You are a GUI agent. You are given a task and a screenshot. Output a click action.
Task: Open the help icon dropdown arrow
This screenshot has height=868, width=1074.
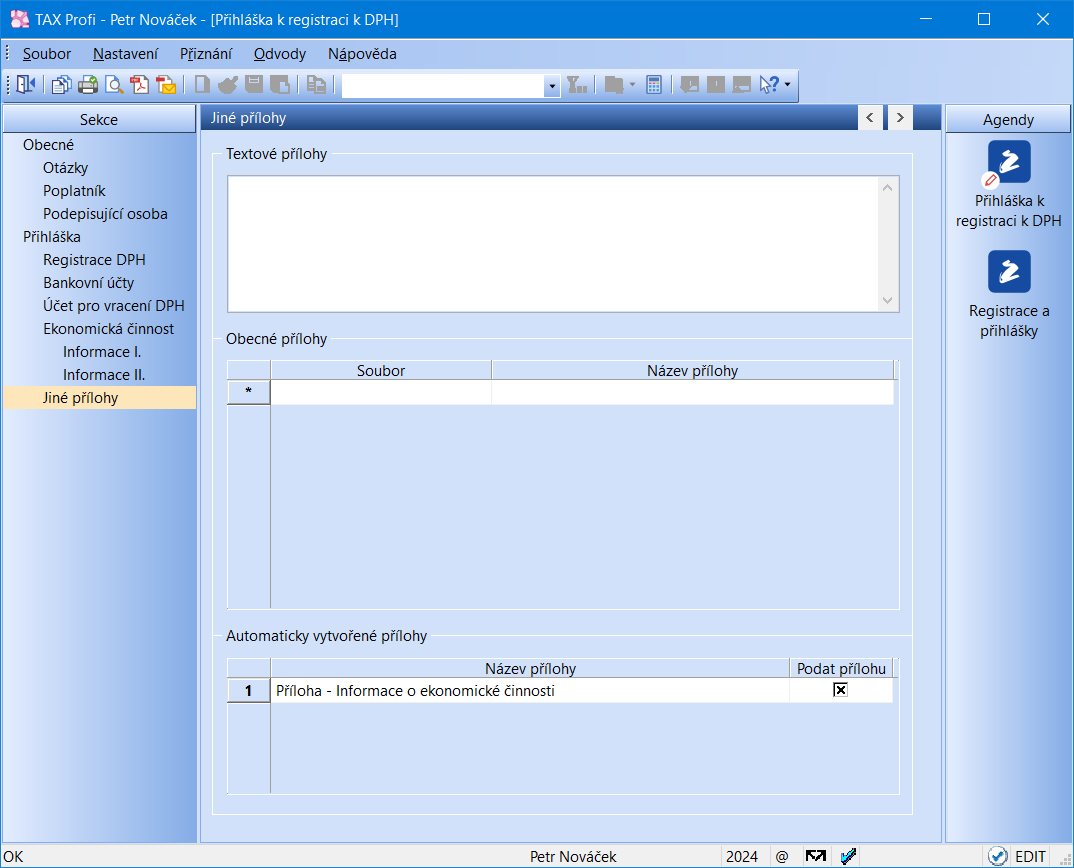pos(788,85)
